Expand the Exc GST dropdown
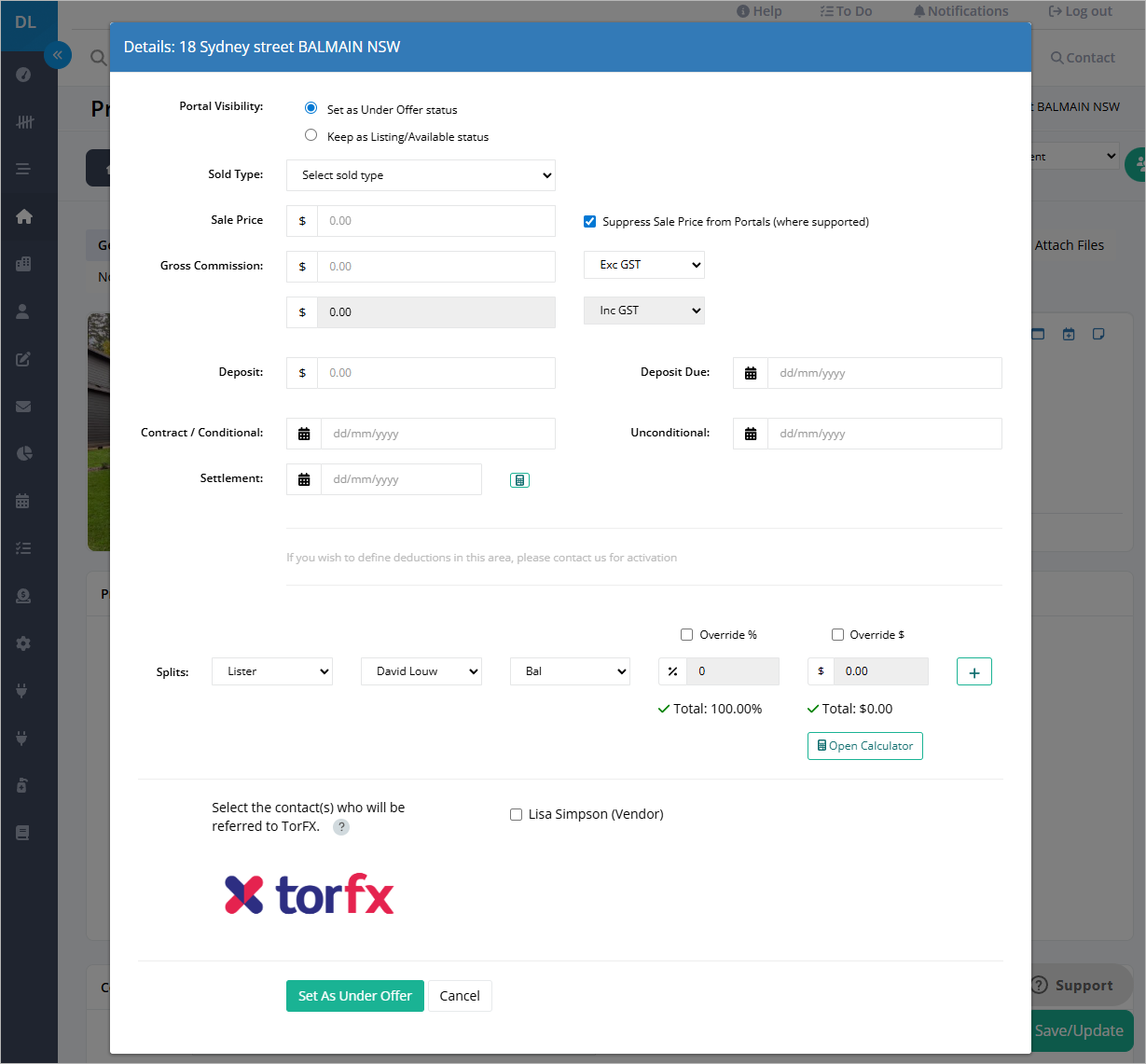 [x=644, y=265]
